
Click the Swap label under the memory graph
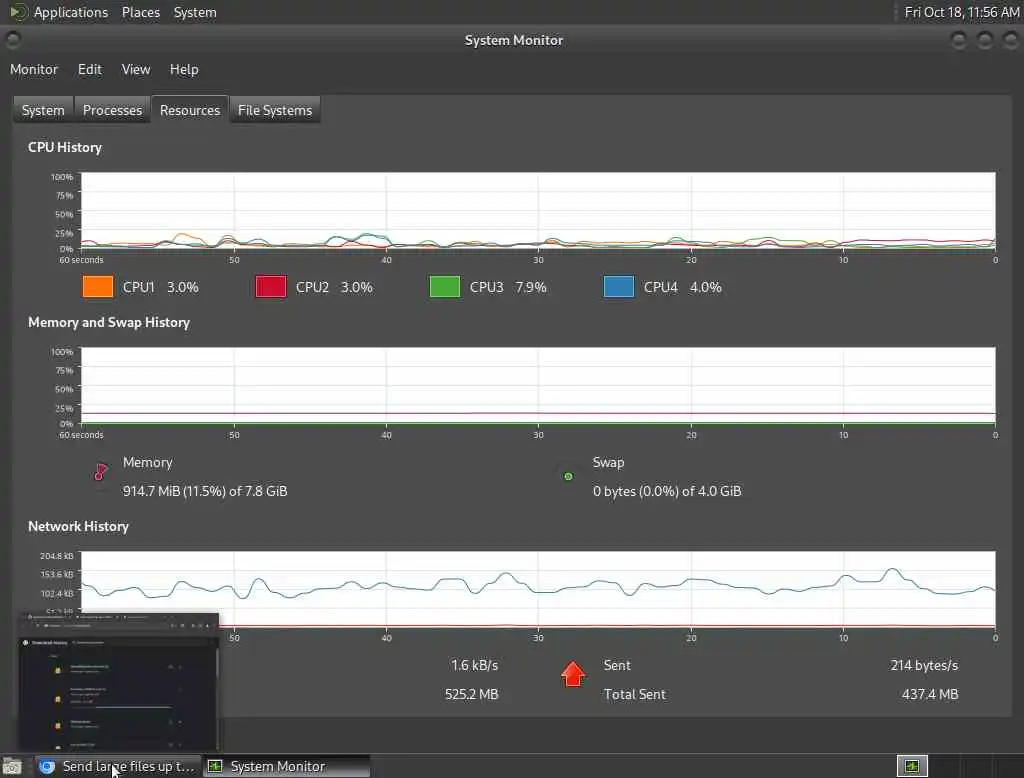609,462
